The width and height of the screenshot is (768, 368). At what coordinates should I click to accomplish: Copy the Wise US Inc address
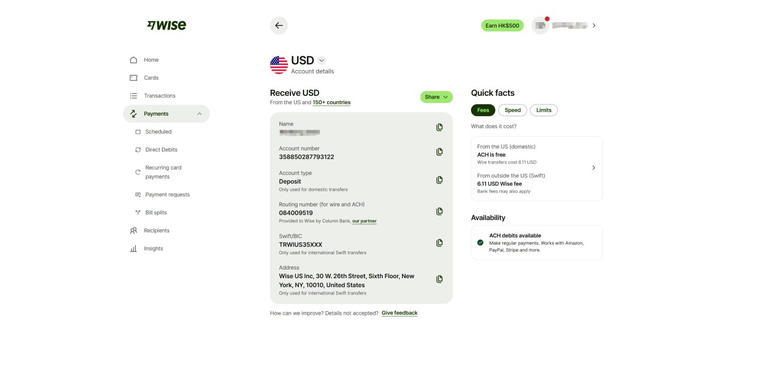(x=439, y=279)
